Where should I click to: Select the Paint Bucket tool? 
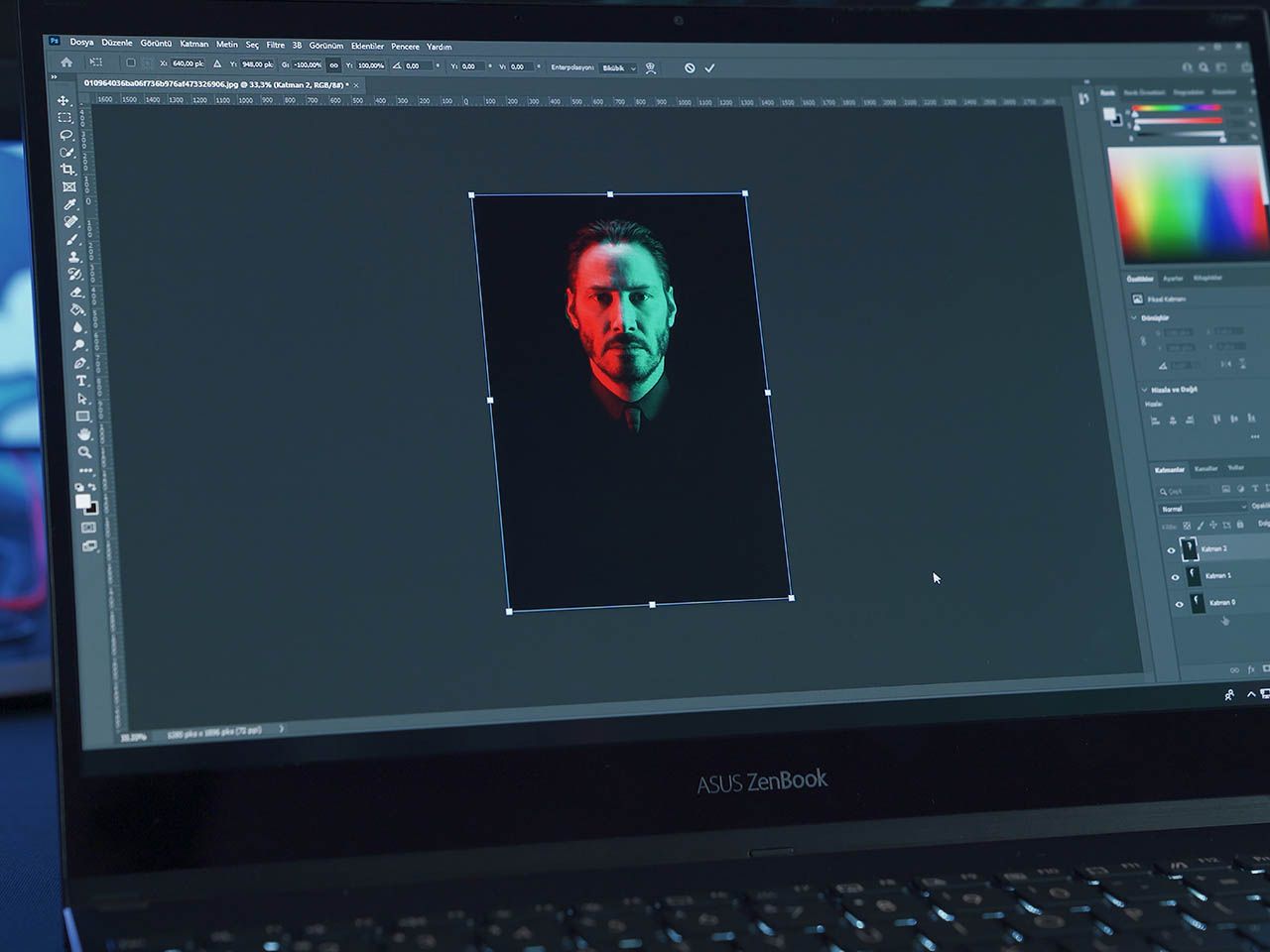(x=77, y=309)
